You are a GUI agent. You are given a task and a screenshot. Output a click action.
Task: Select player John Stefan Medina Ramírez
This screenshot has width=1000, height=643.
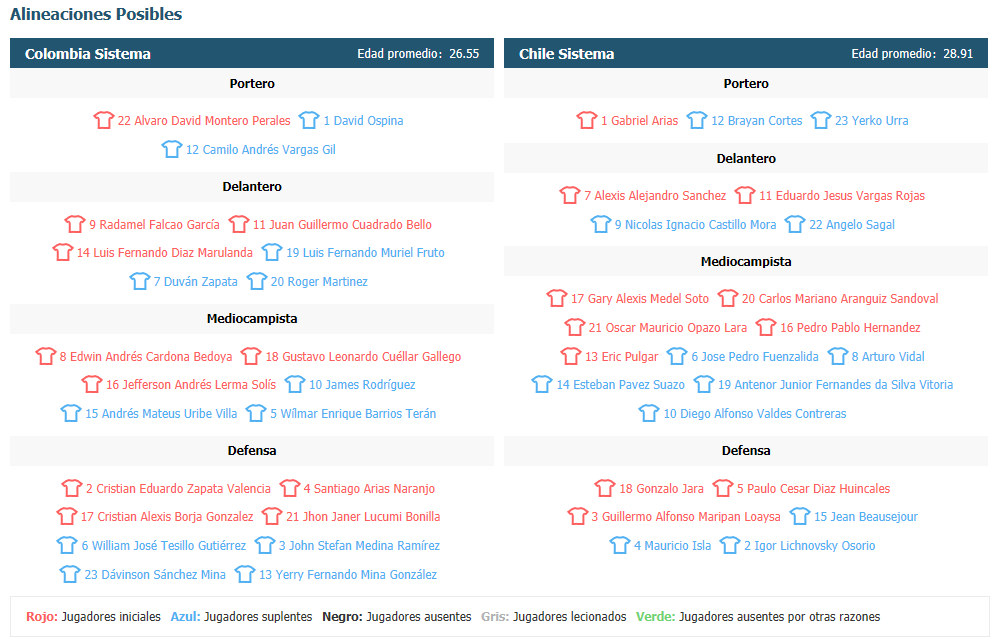click(x=359, y=545)
